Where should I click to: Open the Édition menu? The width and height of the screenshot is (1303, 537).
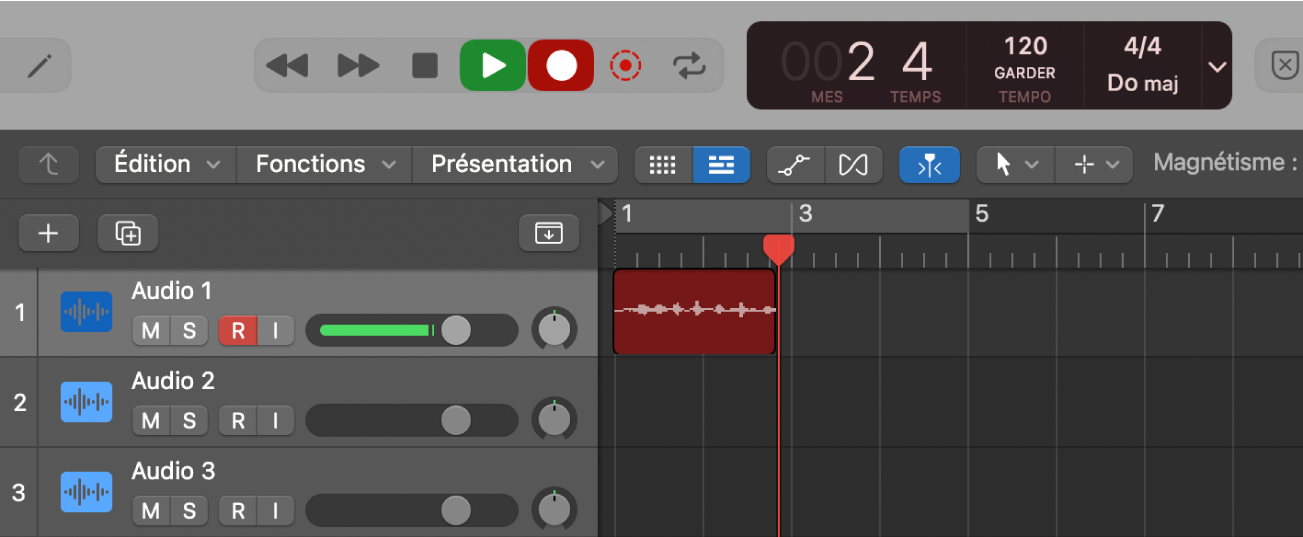pos(166,164)
